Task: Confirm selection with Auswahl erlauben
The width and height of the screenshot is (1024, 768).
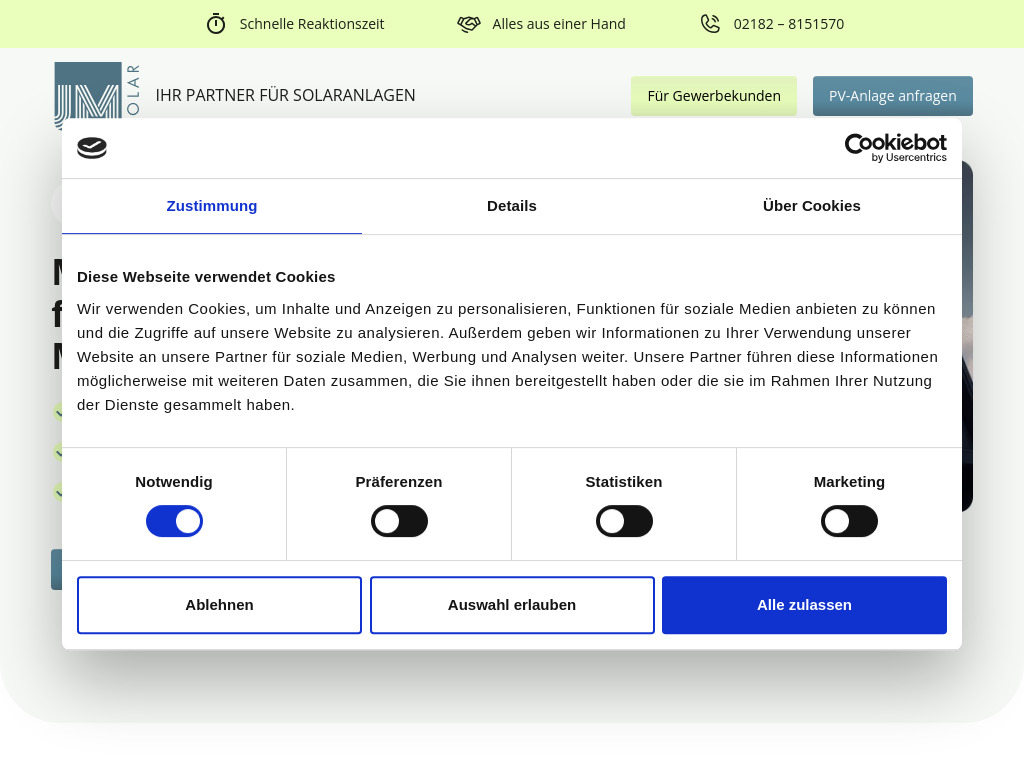Action: pyautogui.click(x=512, y=605)
